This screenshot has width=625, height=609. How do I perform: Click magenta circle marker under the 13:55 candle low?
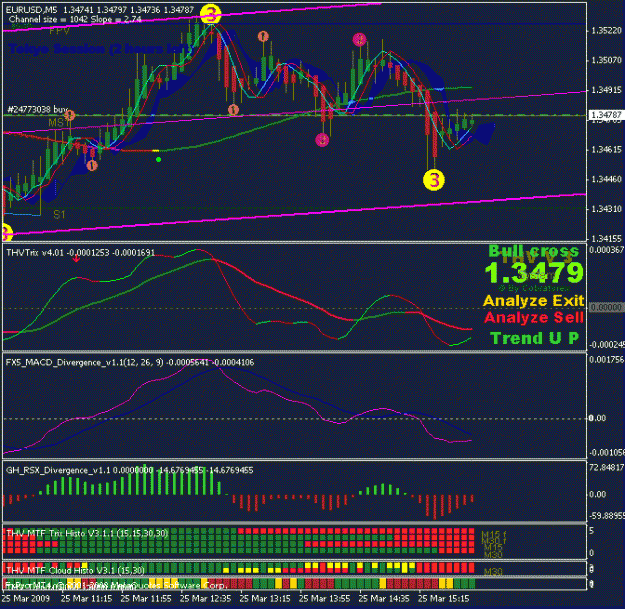coord(322,140)
